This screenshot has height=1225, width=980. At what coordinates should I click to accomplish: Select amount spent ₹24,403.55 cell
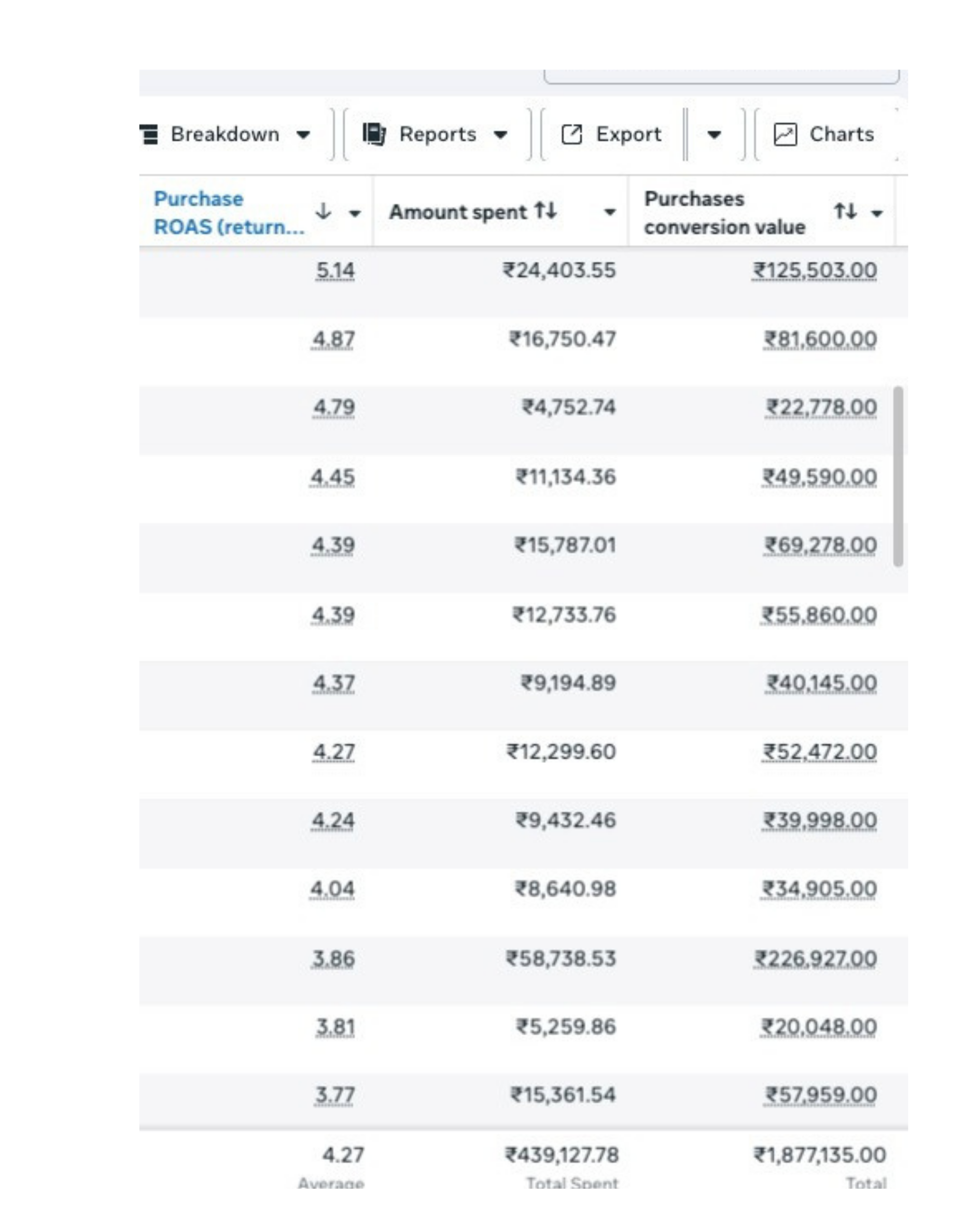[x=559, y=271]
